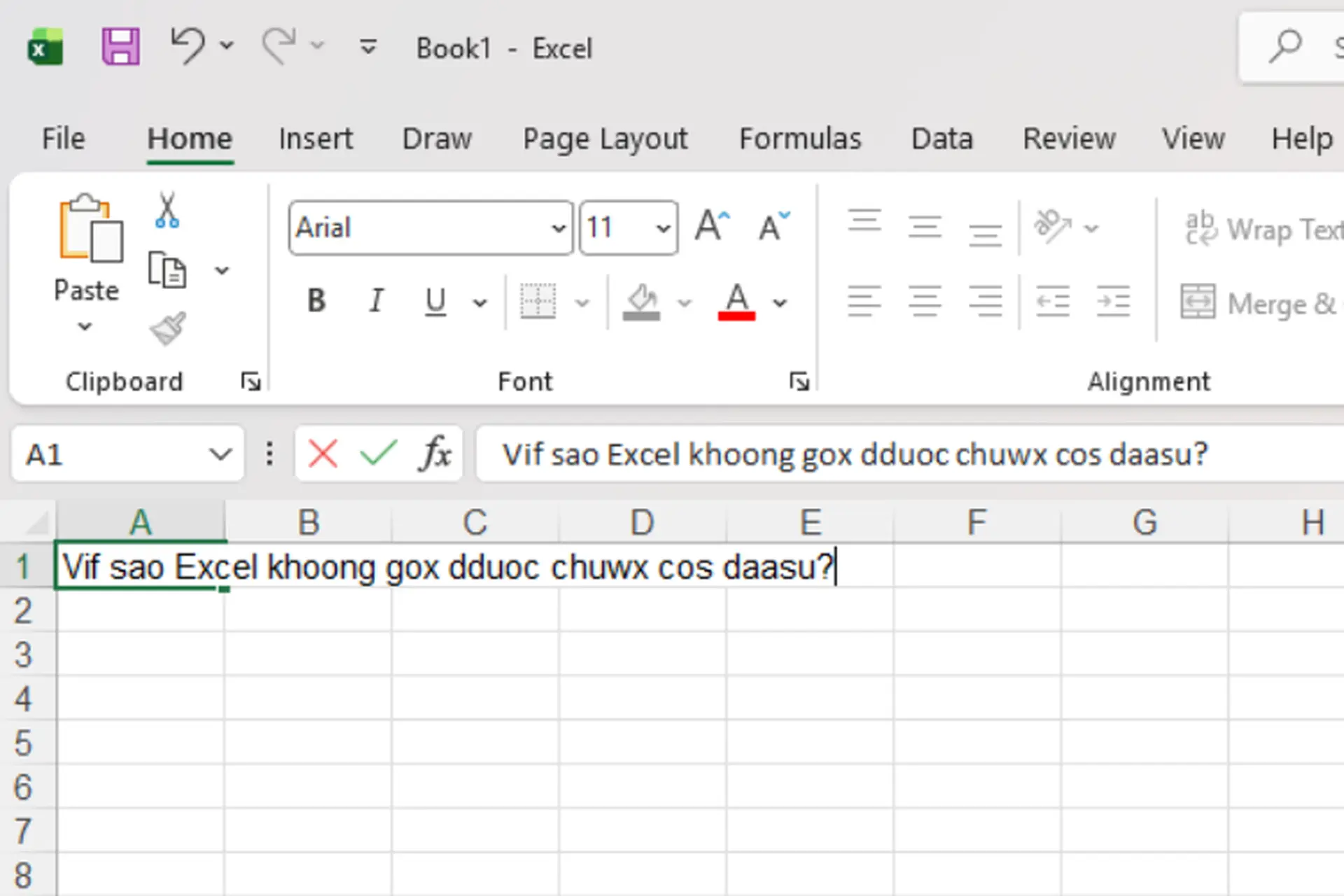Open the undo history dropdown arrow
This screenshot has height=896, width=1344.
pos(226,46)
